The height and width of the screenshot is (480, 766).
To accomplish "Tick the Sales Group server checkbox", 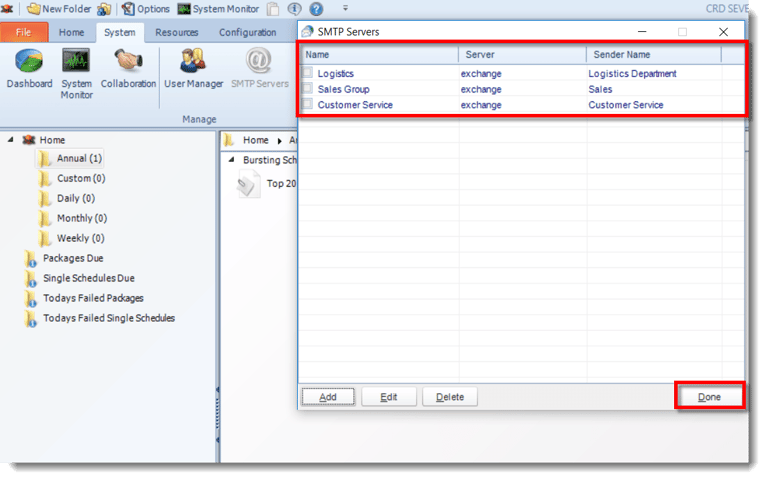I will point(307,88).
